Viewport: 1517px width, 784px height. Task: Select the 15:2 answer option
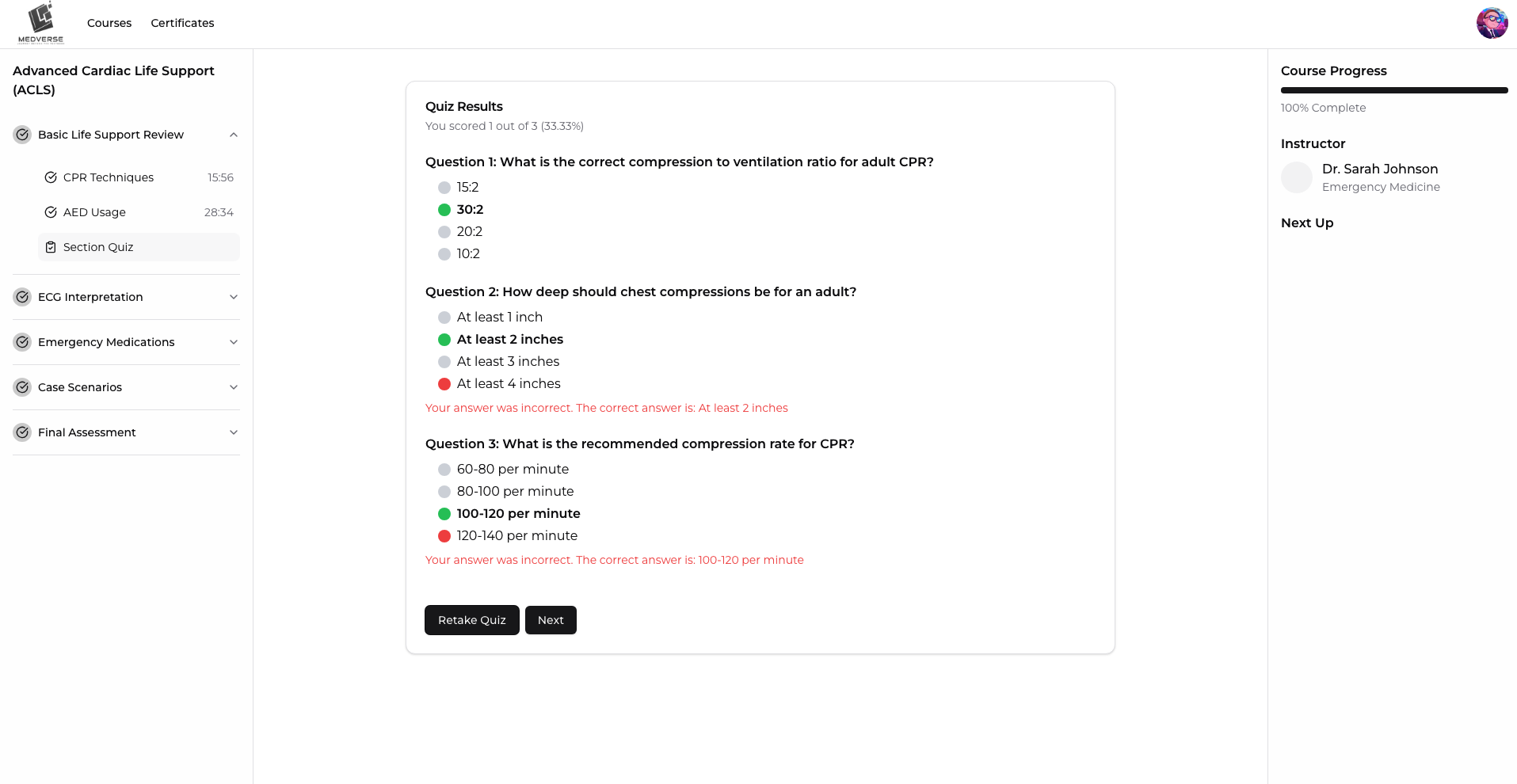point(444,188)
